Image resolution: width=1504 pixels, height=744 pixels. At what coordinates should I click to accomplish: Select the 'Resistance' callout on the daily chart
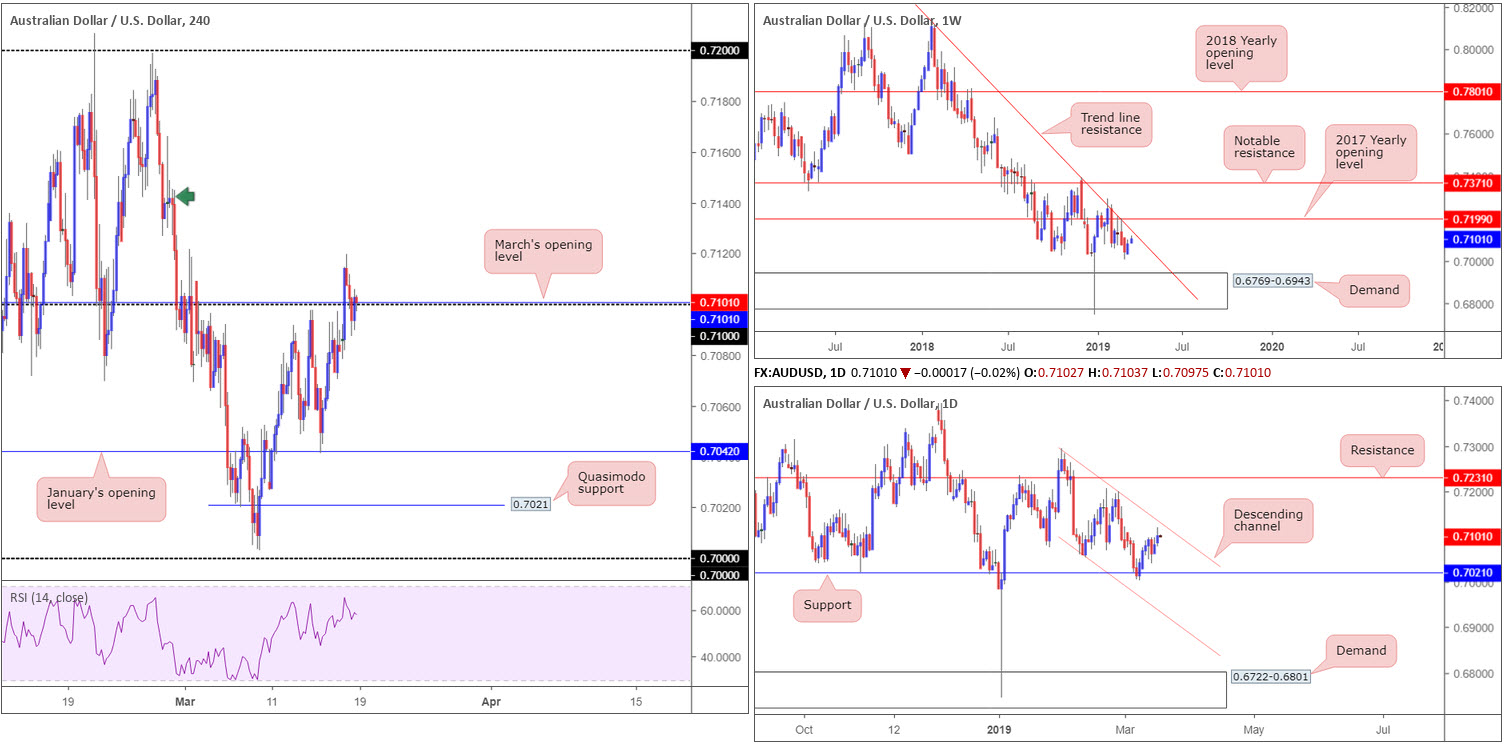point(1382,450)
